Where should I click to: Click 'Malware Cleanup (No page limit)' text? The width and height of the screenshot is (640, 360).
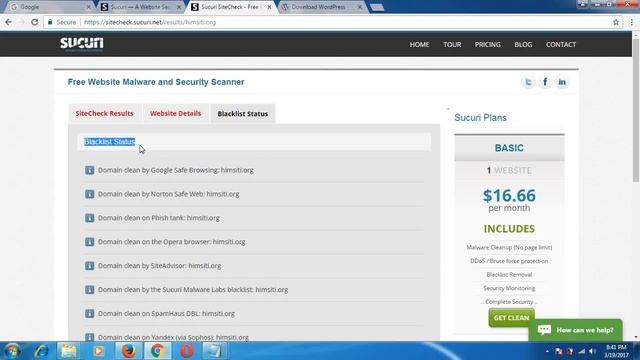click(509, 247)
